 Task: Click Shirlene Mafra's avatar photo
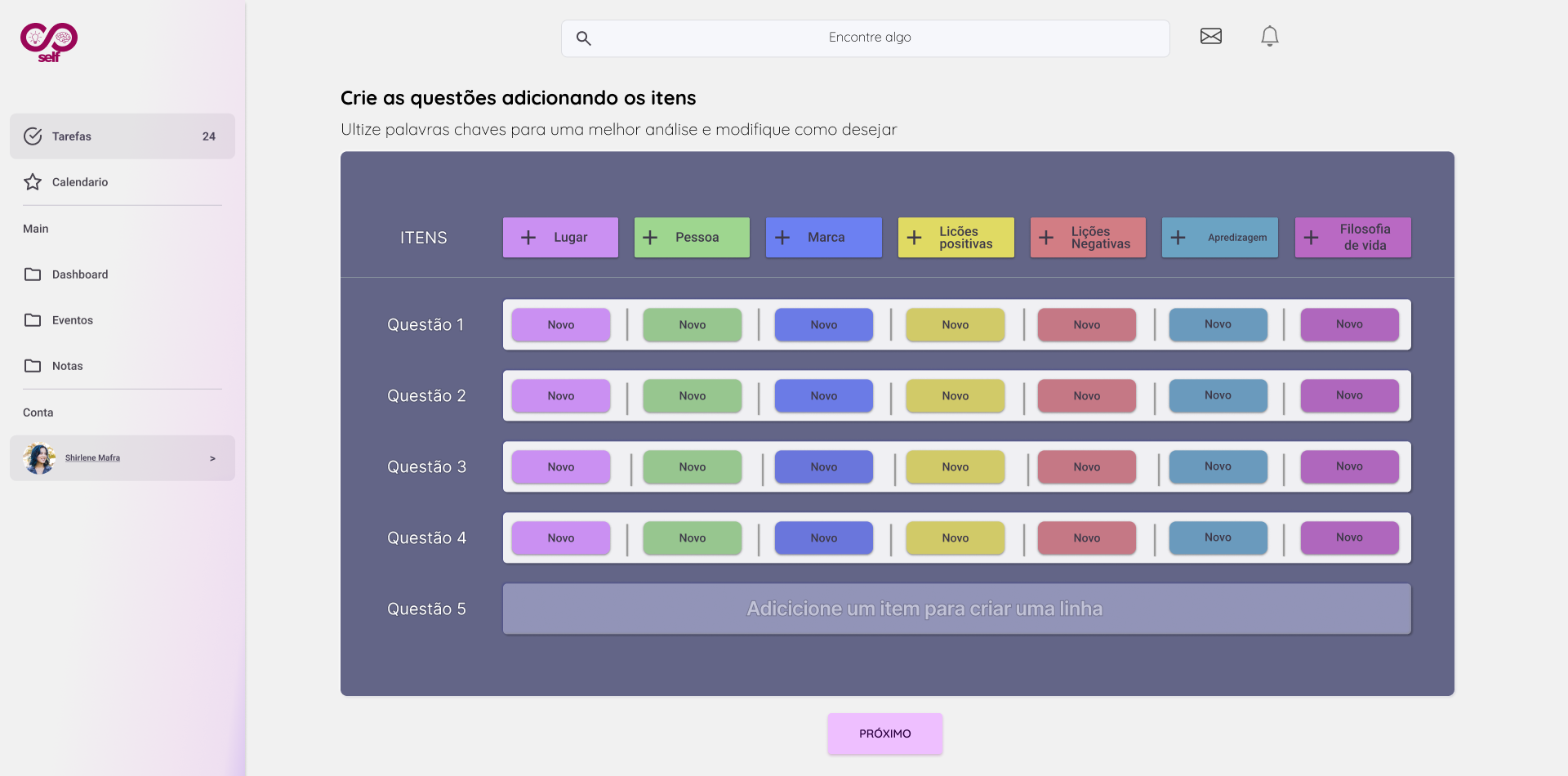[39, 458]
